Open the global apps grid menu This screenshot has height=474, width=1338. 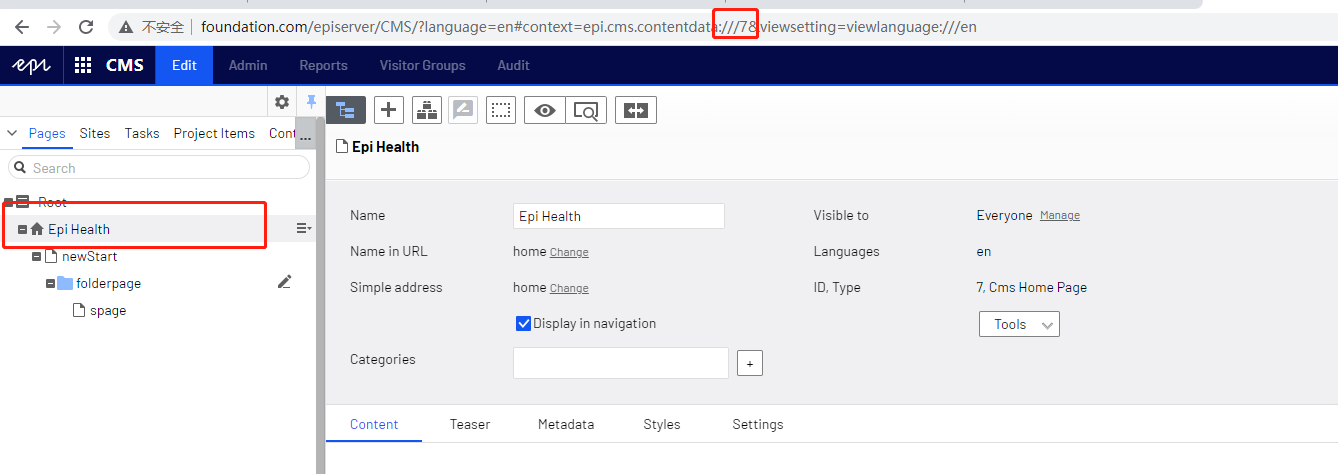point(83,65)
